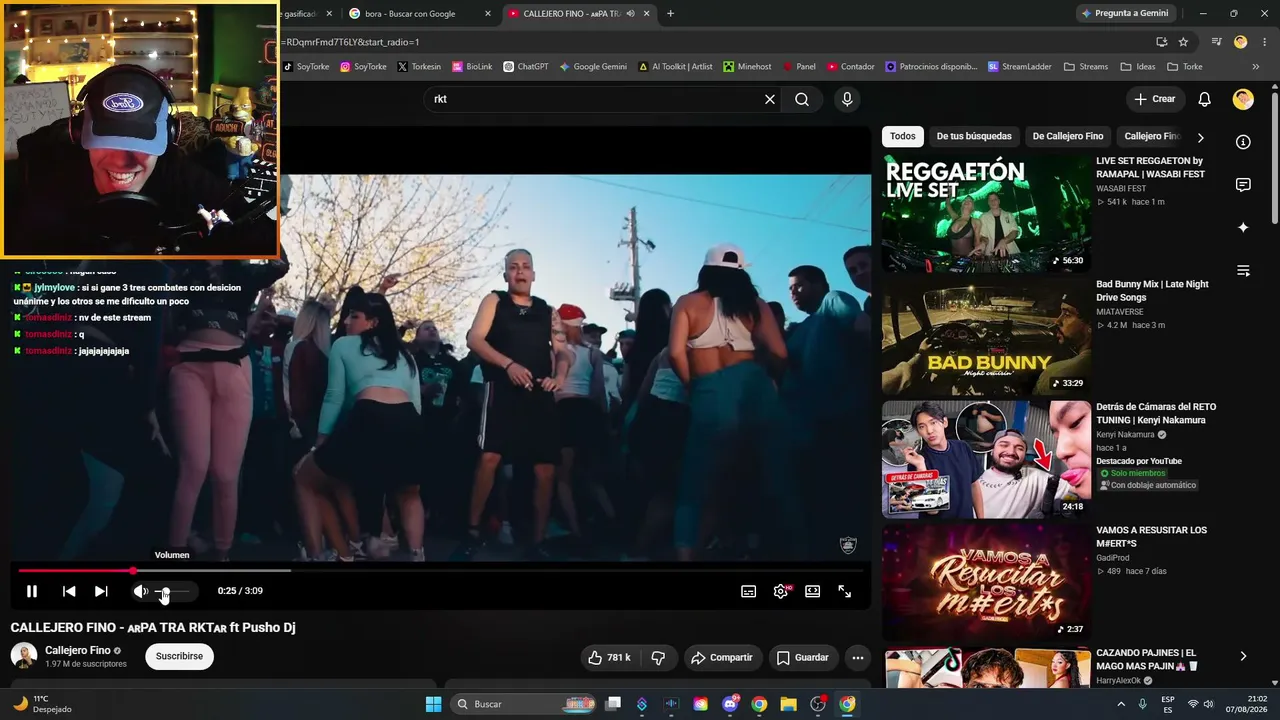Start voice search with the microphone
Screen dimensions: 1280x720
click(x=847, y=99)
